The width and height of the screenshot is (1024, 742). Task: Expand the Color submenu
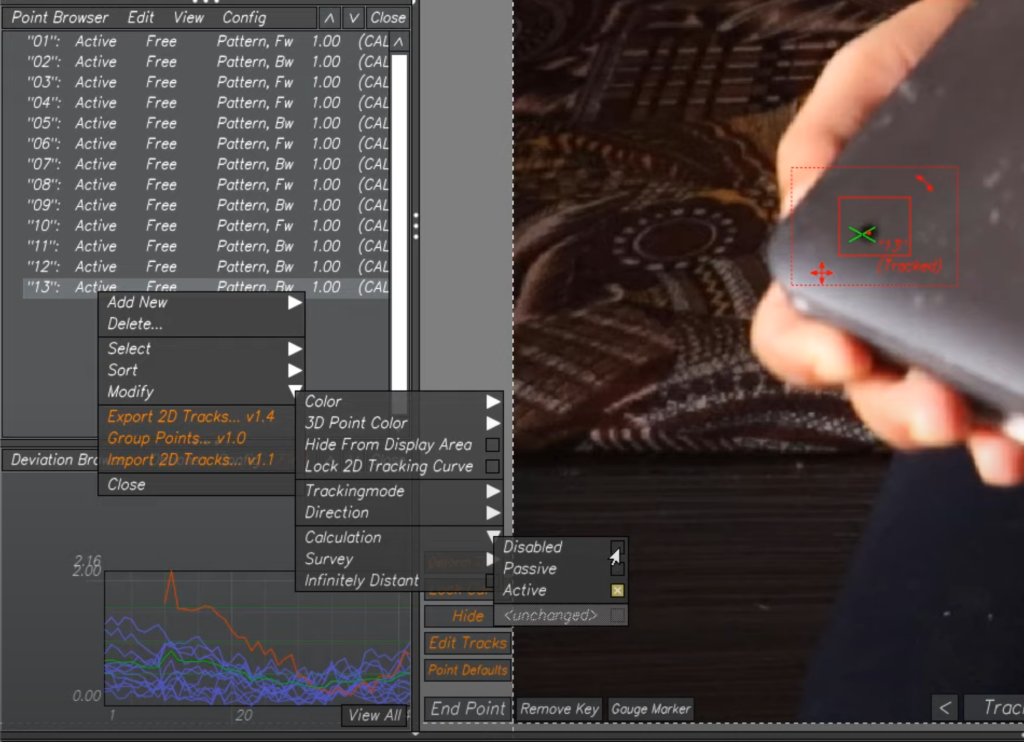[x=400, y=402]
